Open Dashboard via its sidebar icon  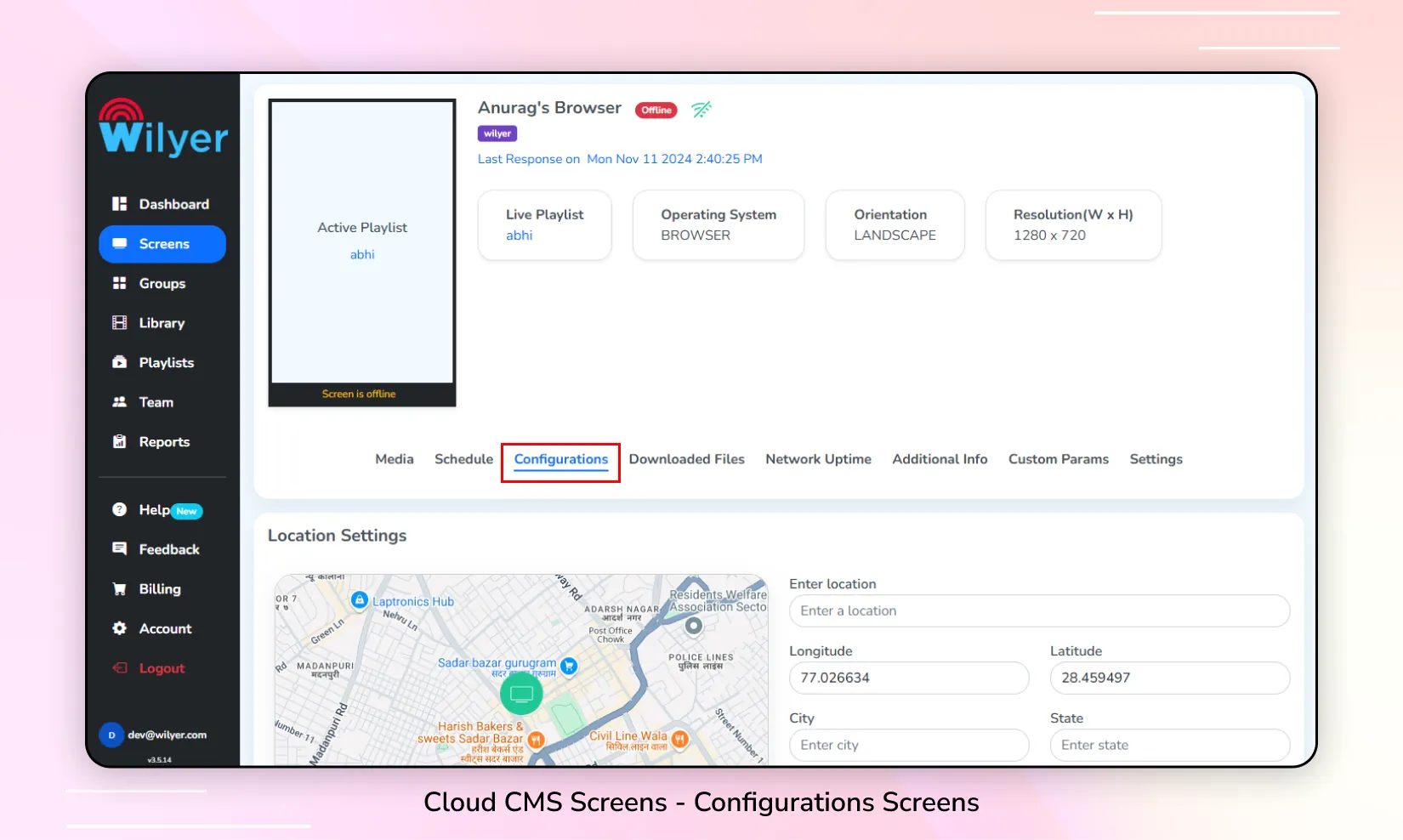click(120, 204)
